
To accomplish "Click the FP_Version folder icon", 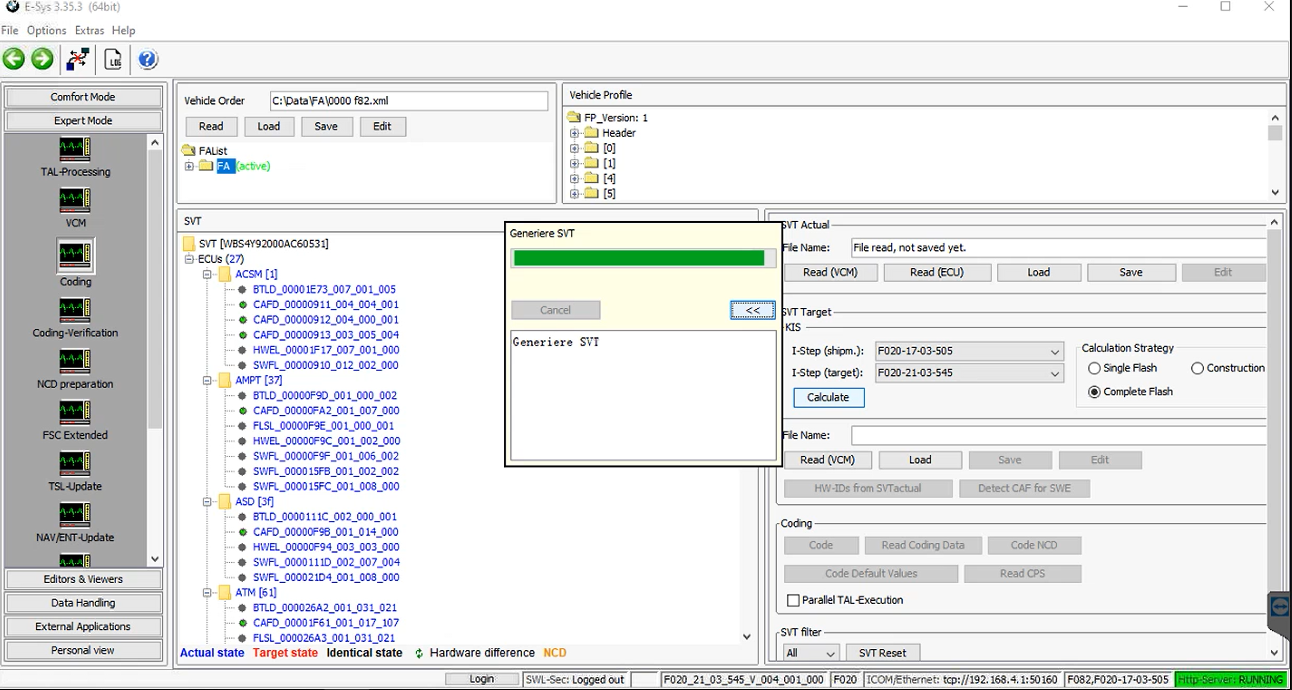I will click(574, 118).
